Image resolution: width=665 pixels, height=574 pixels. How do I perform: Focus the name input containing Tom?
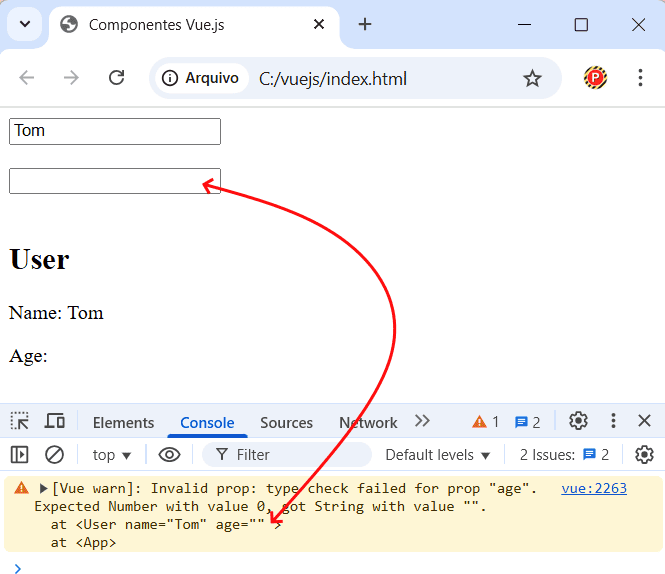[x=115, y=132]
